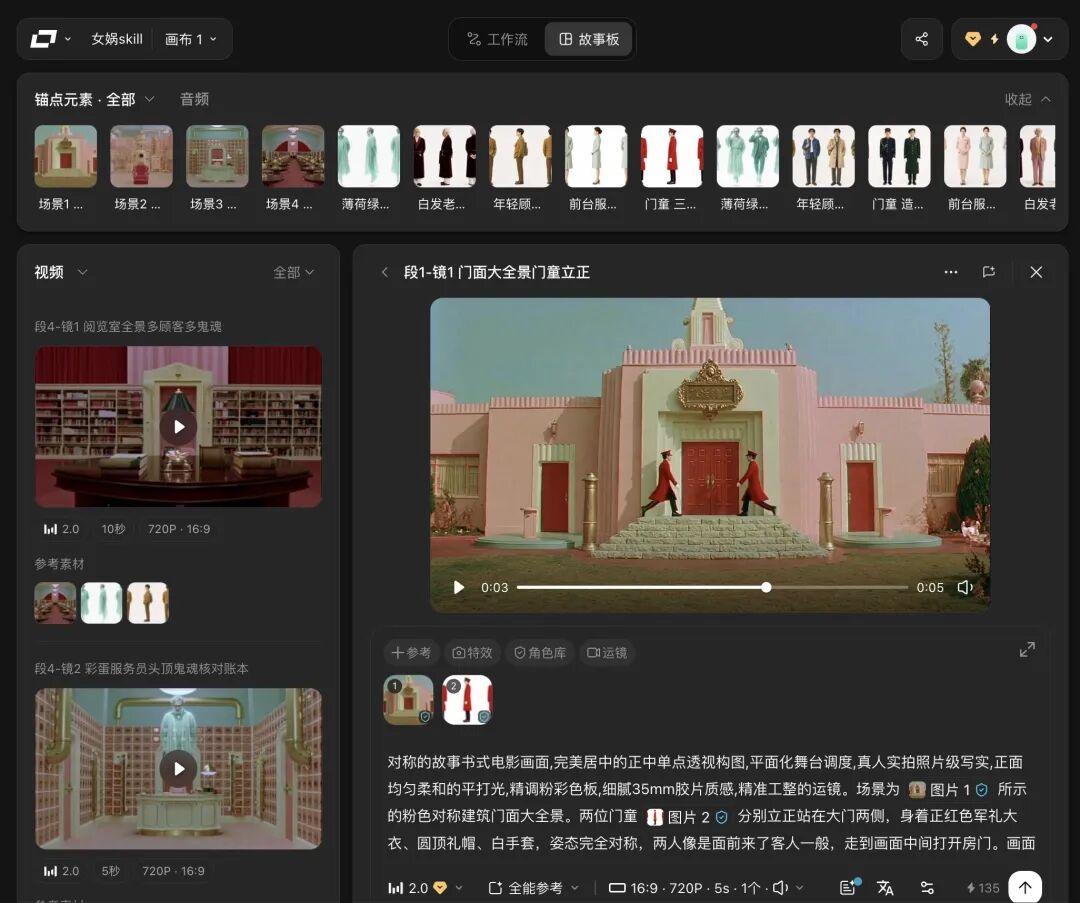Image resolution: width=1080 pixels, height=903 pixels.
Task: Select the 场景2 anchor thumbnail
Action: click(141, 156)
